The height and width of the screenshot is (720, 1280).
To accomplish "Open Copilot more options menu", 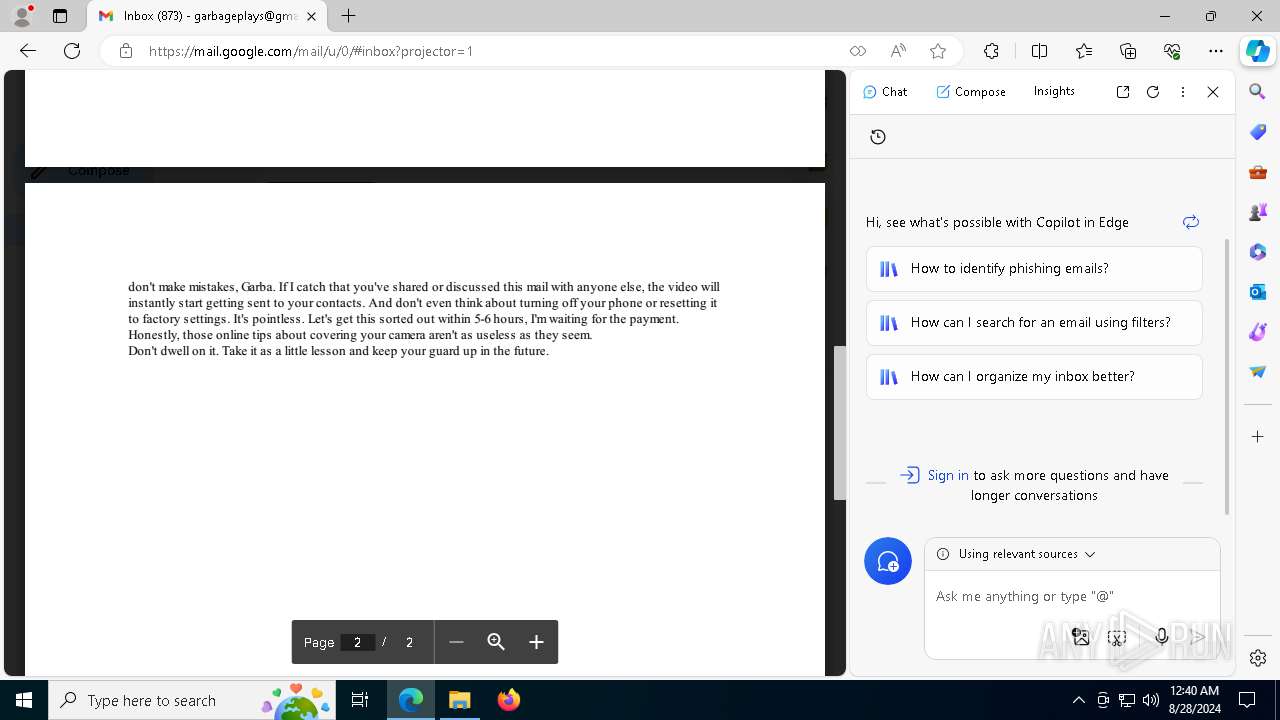I will coord(1183,92).
